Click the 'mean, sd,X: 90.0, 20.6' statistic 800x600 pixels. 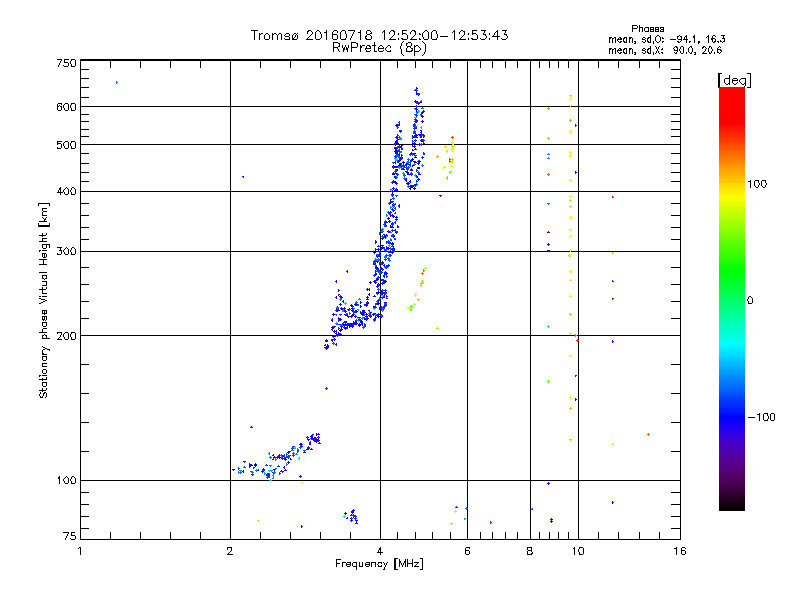coord(665,50)
